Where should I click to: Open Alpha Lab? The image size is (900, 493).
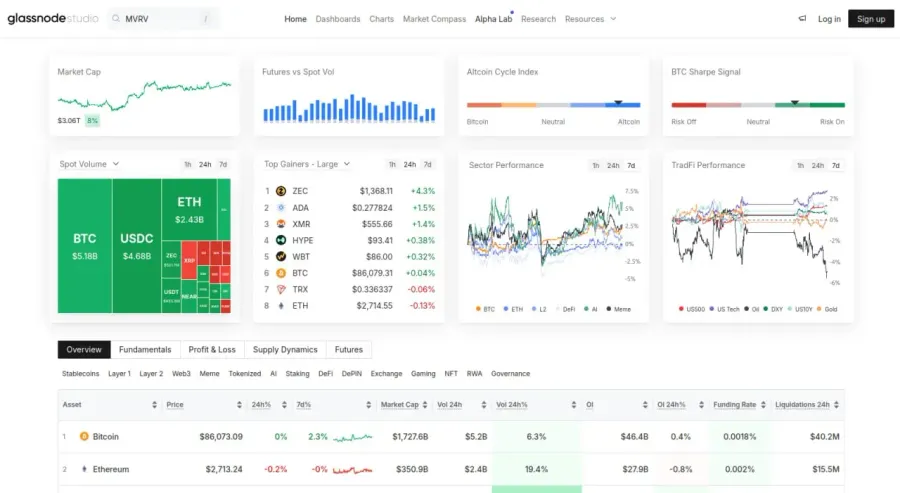tap(494, 19)
